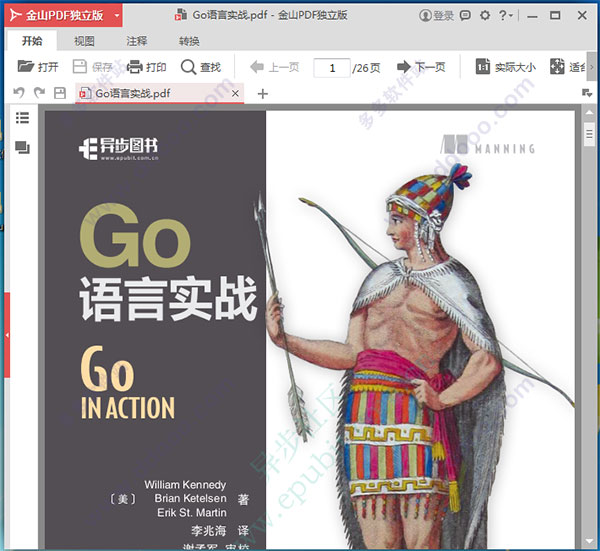The height and width of the screenshot is (551, 600).
Task: Add a new tab with the plus button
Action: coord(262,93)
